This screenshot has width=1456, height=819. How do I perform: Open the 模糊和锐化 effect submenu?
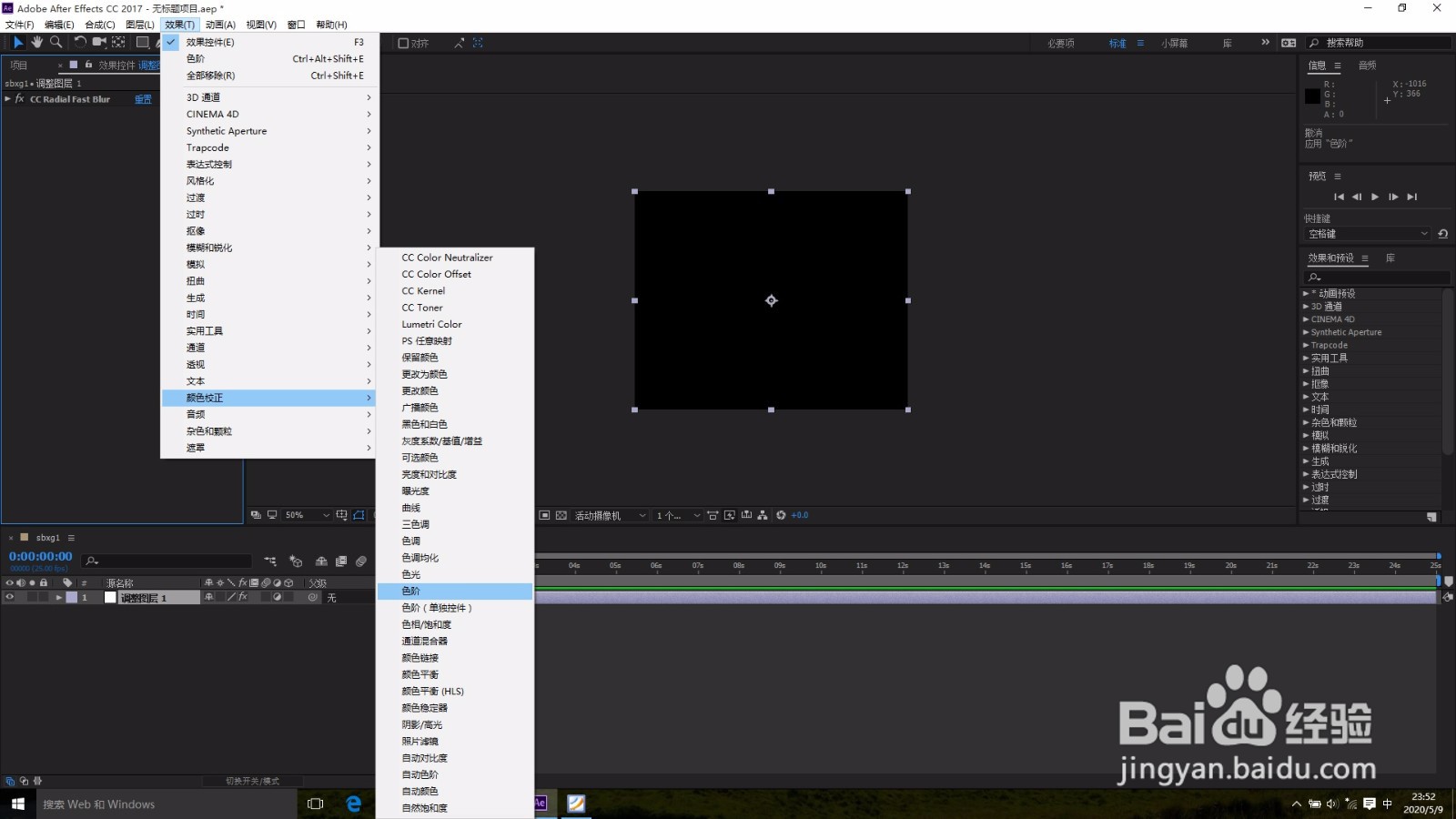point(268,248)
